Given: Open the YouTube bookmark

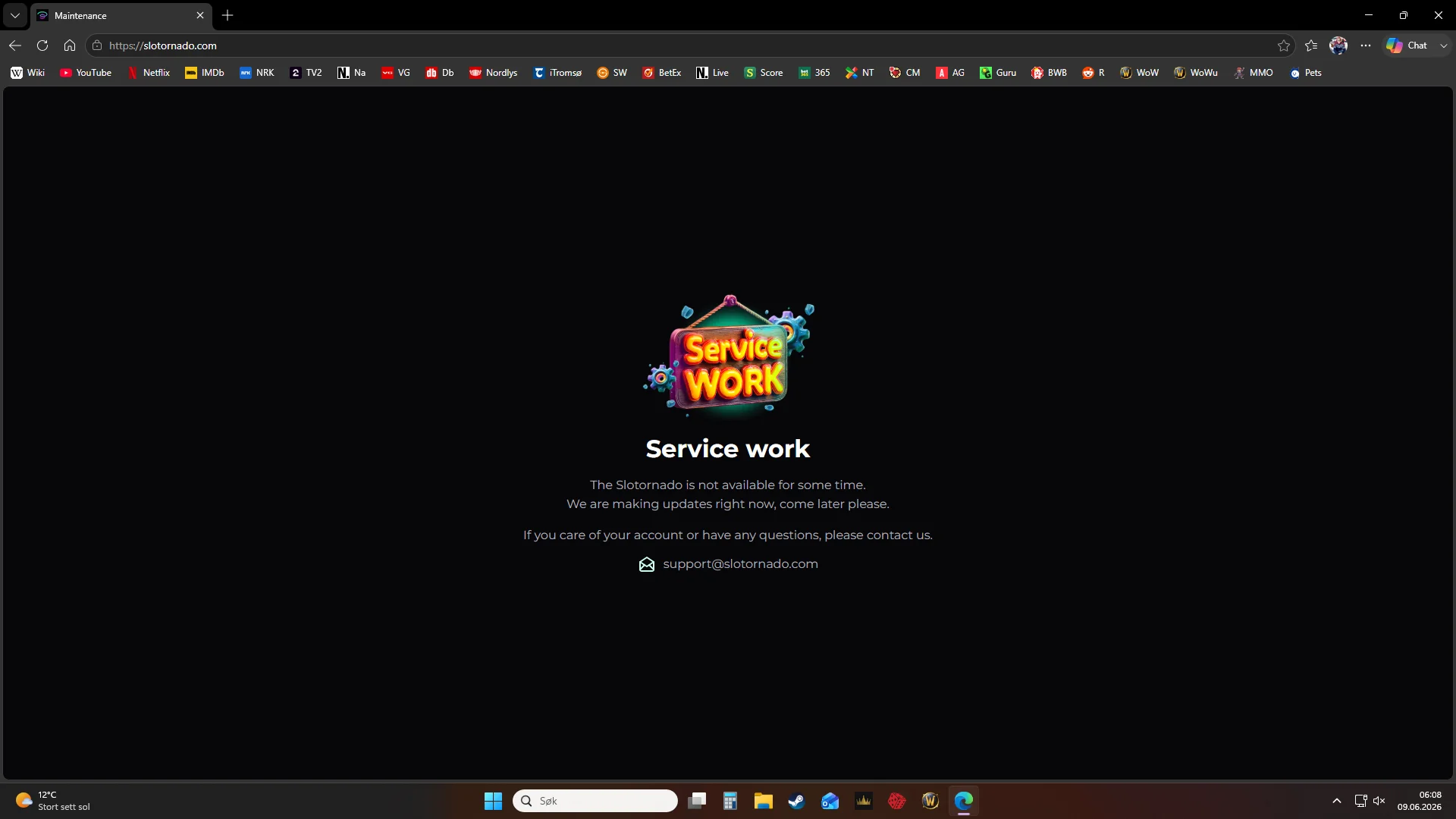Looking at the screenshot, I should coord(86,73).
